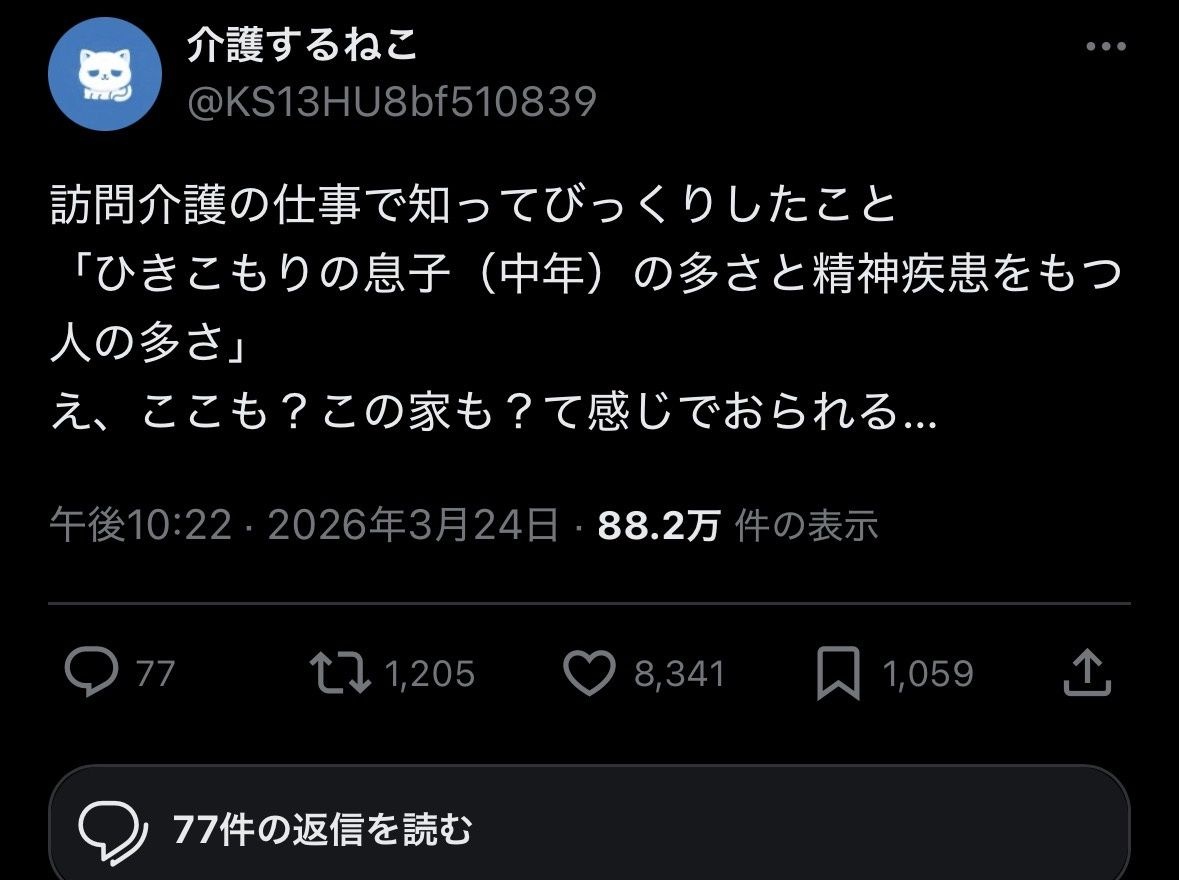Click the cat profile avatar
The width and height of the screenshot is (1179, 880).
tap(105, 74)
